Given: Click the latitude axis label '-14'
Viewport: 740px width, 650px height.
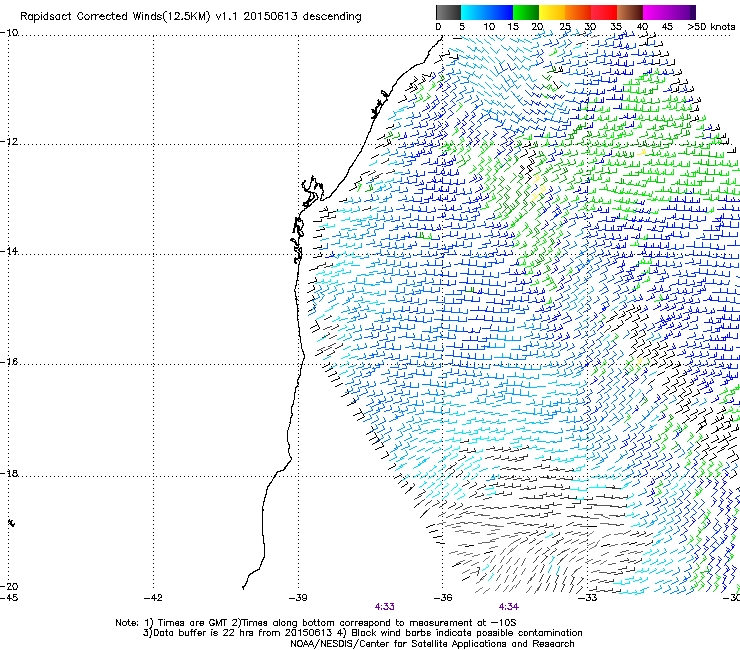Looking at the screenshot, I should tap(8, 252).
